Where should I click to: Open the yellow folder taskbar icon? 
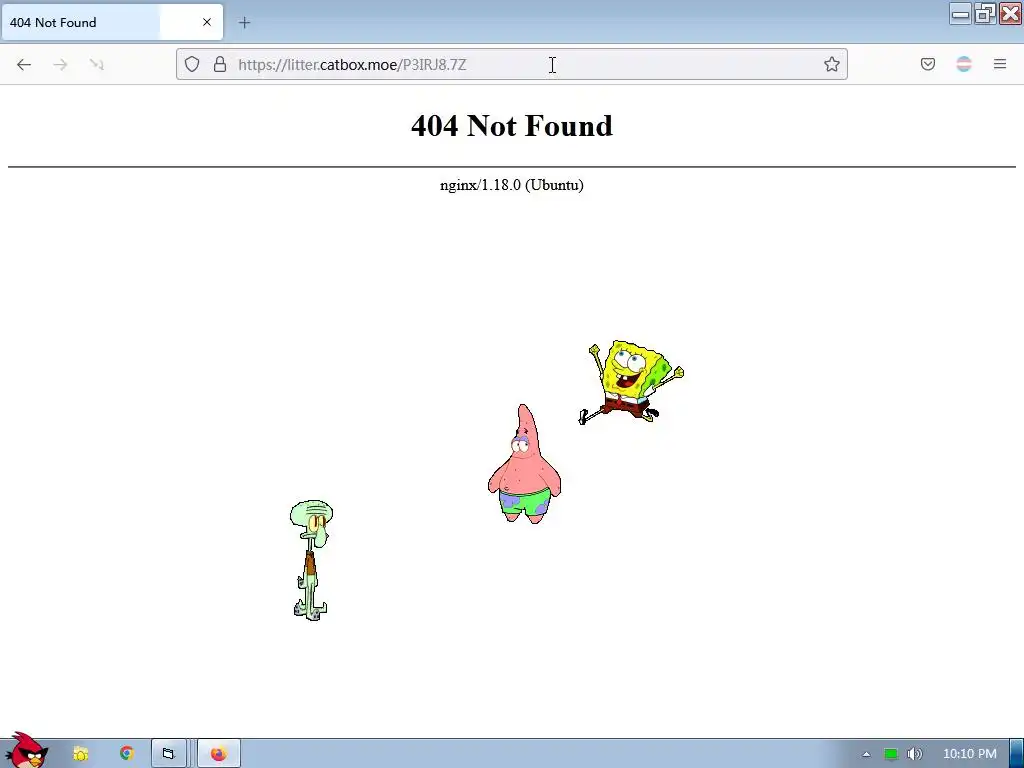click(x=80, y=754)
